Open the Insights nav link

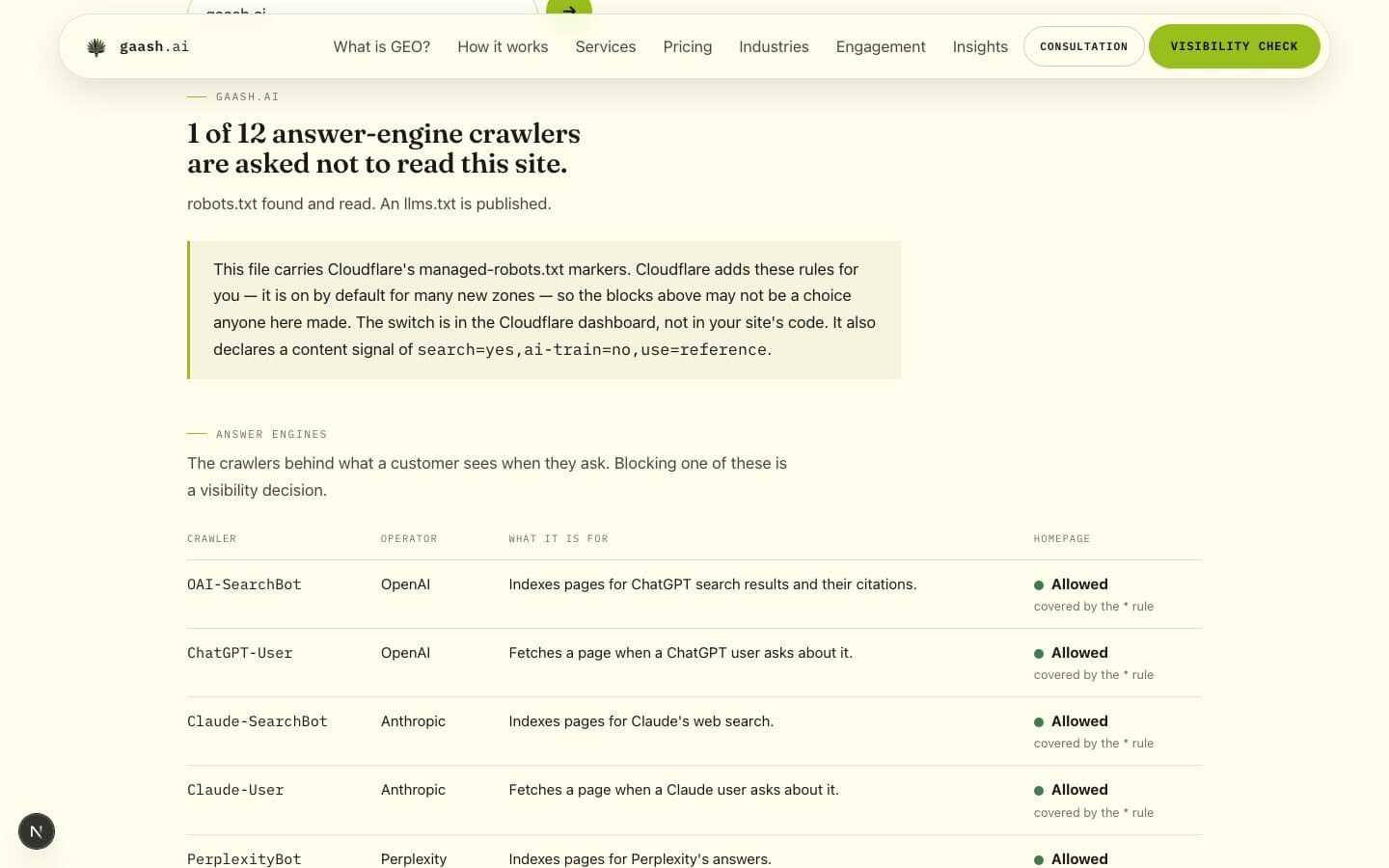(x=980, y=46)
